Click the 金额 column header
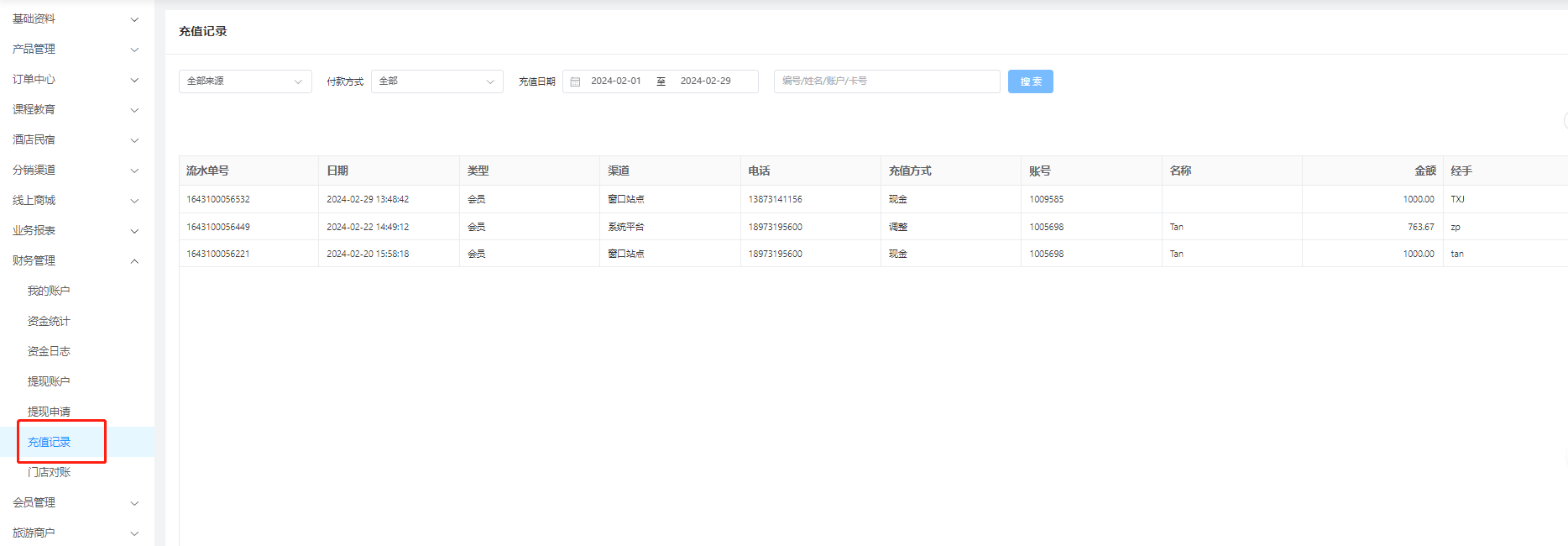Viewport: 1568px width, 546px height. pos(1424,171)
